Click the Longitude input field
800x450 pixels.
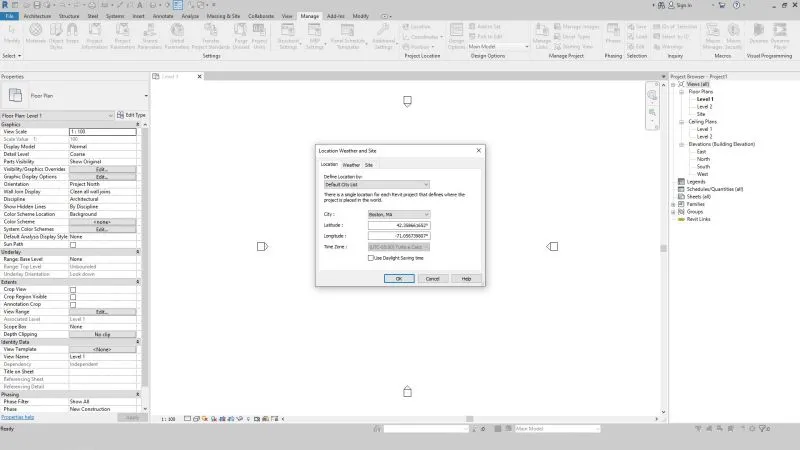tap(399, 236)
